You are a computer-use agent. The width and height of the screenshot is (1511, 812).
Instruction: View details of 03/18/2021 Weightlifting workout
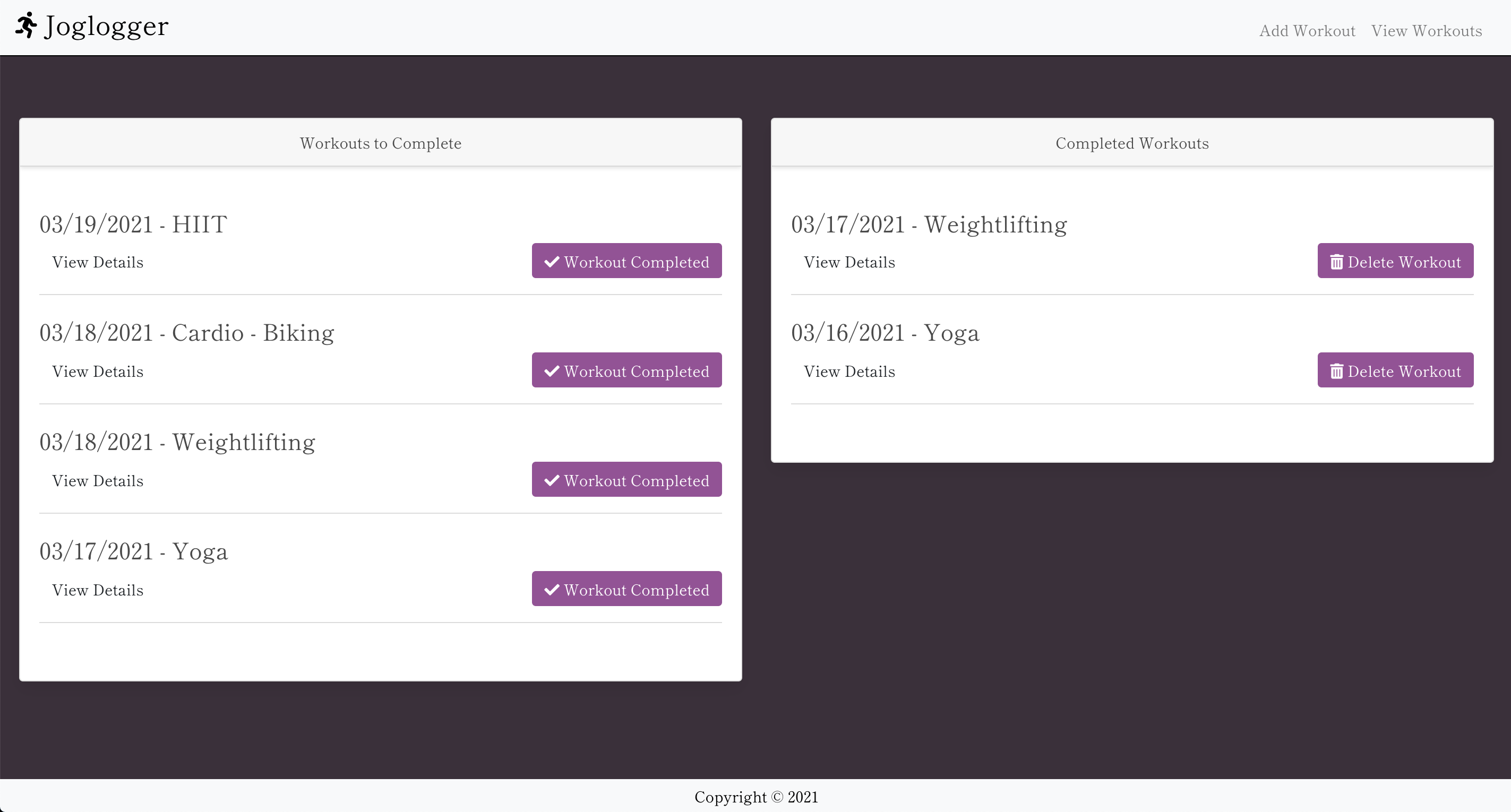pos(97,481)
